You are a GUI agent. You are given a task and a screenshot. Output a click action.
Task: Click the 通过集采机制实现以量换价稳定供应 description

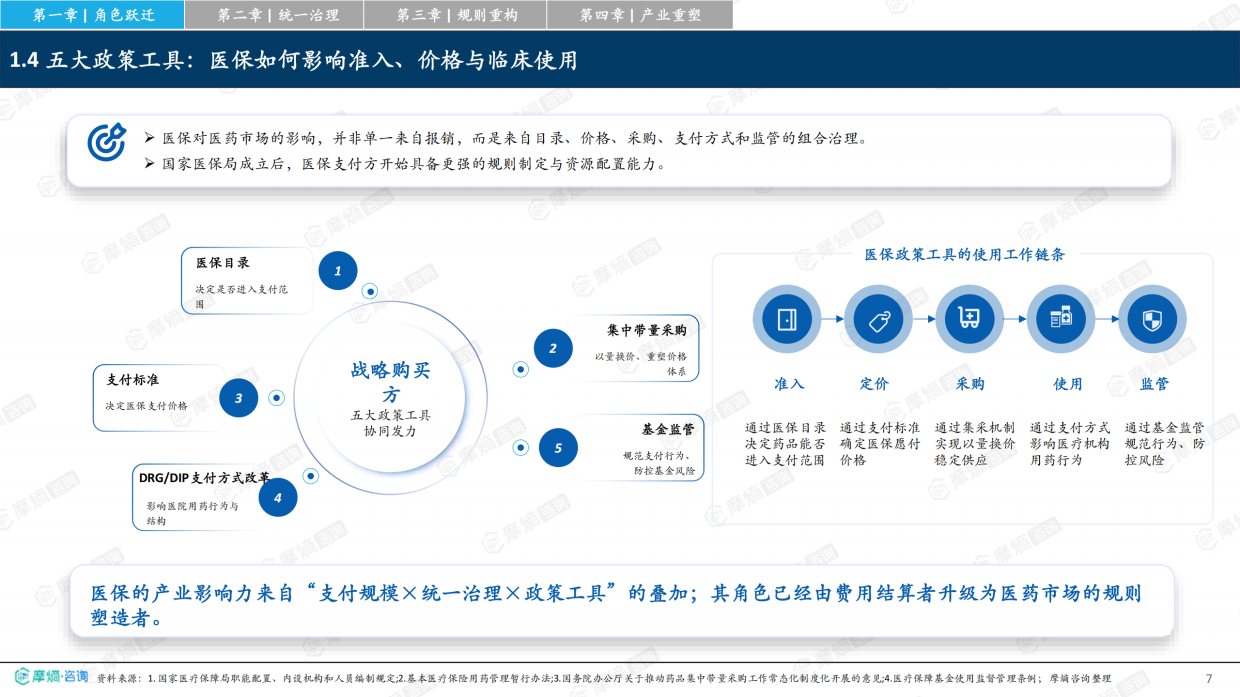(975, 444)
